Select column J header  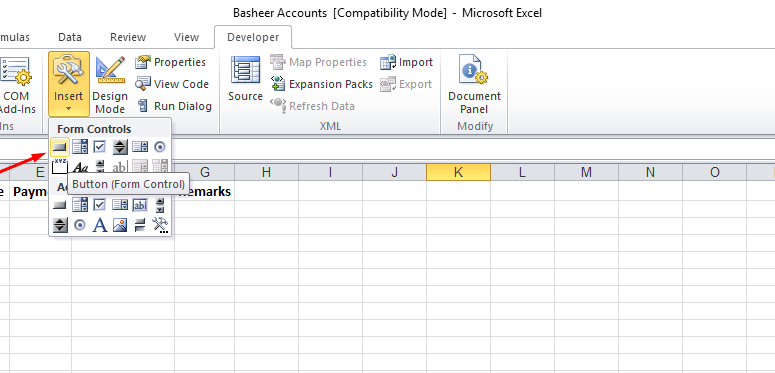pyautogui.click(x=394, y=172)
